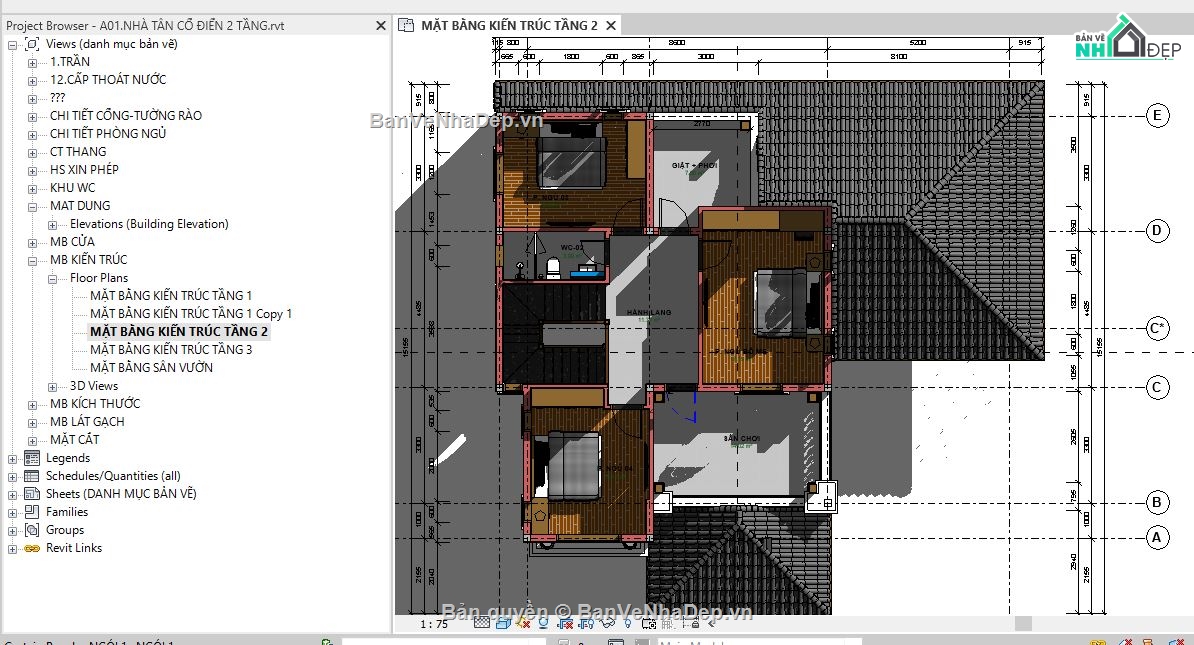Click the 1:75 scale button

coord(436,625)
